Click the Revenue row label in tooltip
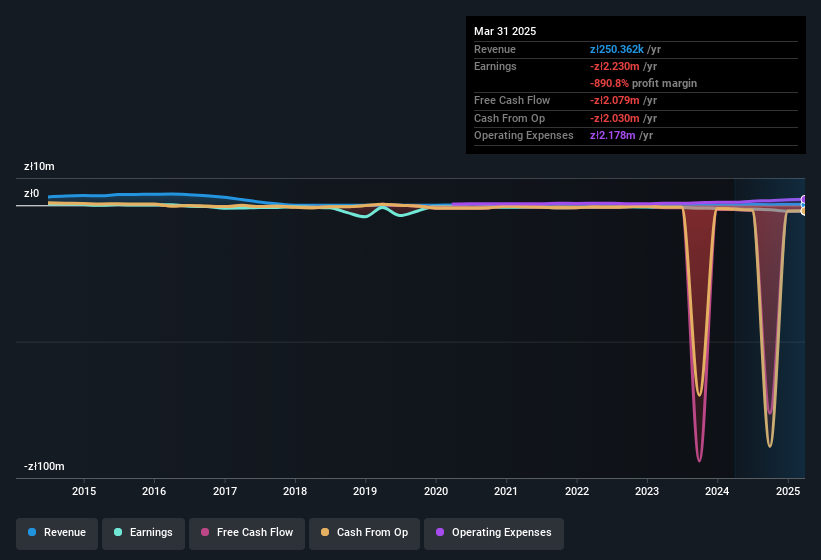 tap(495, 49)
